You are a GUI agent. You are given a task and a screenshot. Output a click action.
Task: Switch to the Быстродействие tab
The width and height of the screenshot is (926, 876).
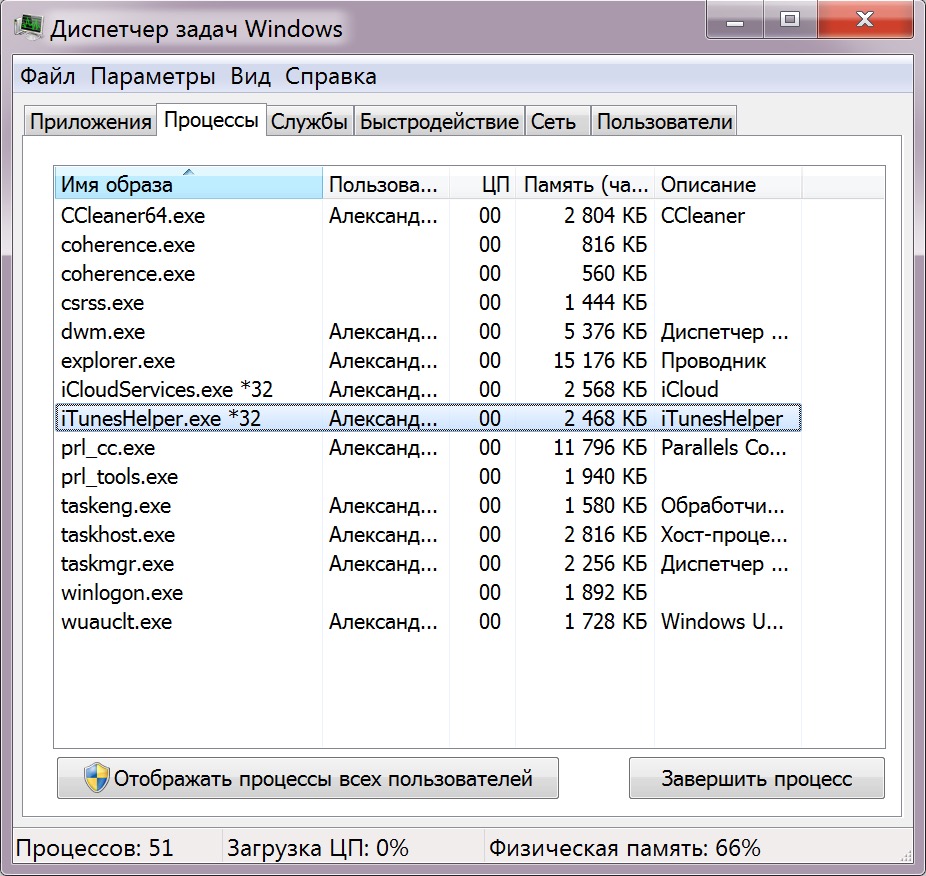[x=439, y=122]
